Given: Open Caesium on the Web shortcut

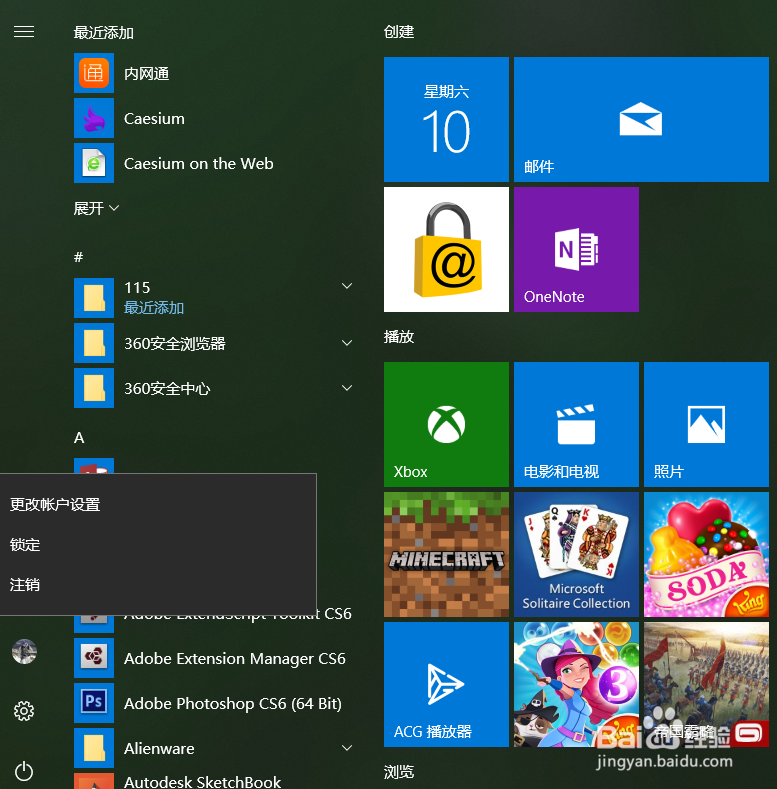Looking at the screenshot, I should (214, 163).
